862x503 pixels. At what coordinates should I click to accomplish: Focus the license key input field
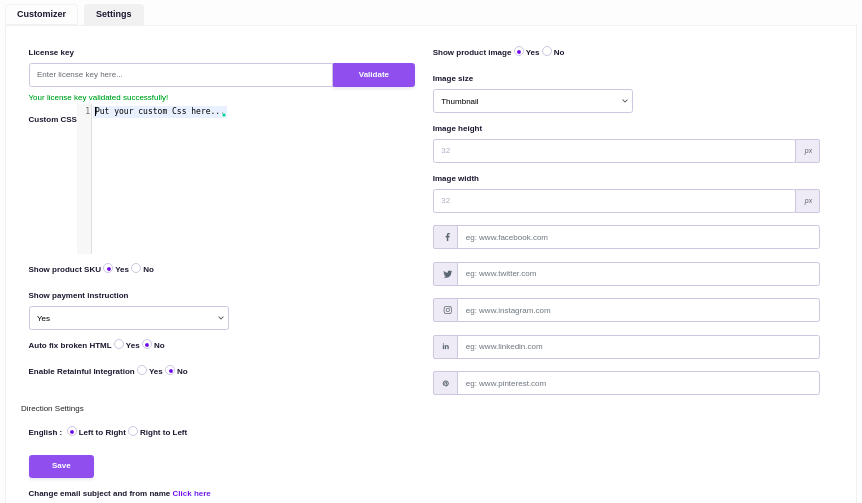(180, 75)
